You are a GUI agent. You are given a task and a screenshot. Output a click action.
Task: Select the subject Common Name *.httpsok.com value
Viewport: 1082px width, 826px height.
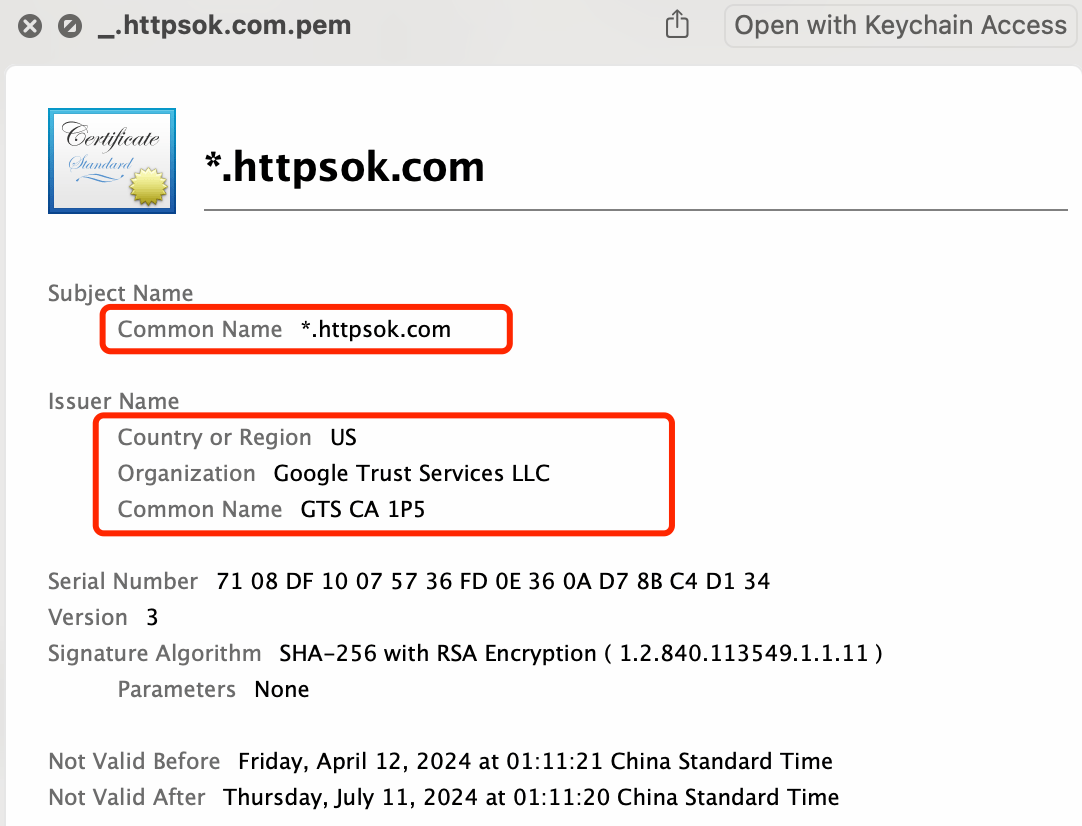(376, 329)
